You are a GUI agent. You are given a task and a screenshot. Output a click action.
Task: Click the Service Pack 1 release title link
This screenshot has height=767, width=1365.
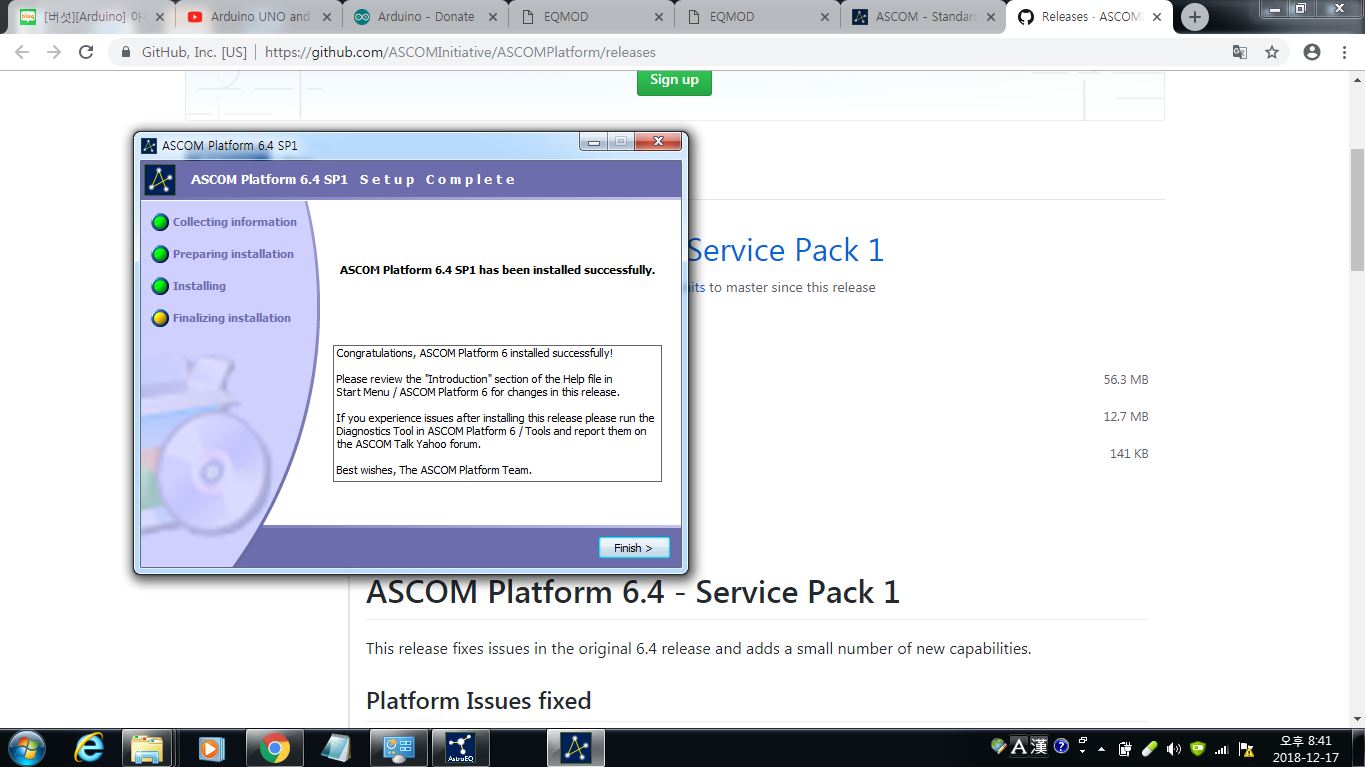tap(785, 250)
